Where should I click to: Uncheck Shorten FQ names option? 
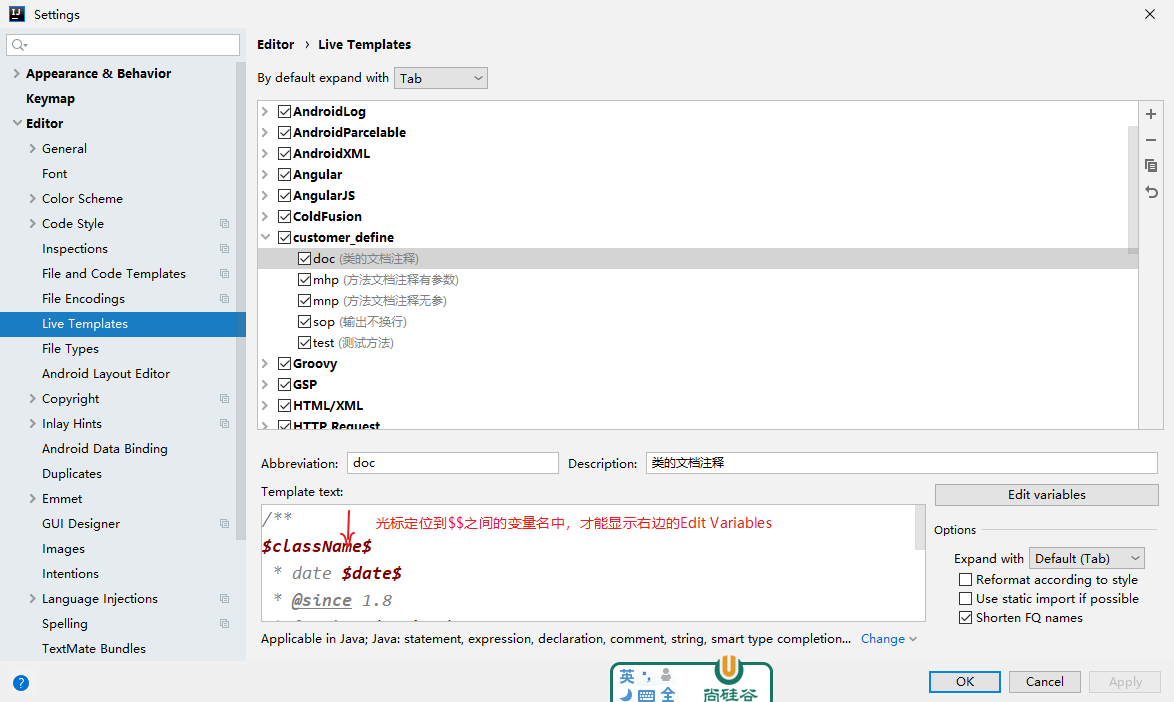click(x=965, y=618)
